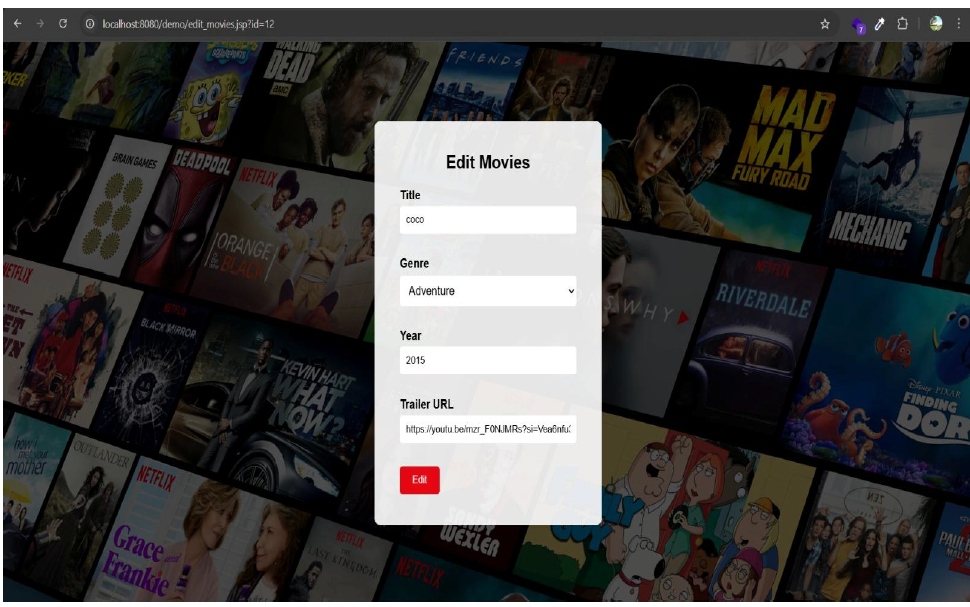Viewport: 970px width, 607px height.
Task: Click into the Trailer URL field
Action: [487, 429]
